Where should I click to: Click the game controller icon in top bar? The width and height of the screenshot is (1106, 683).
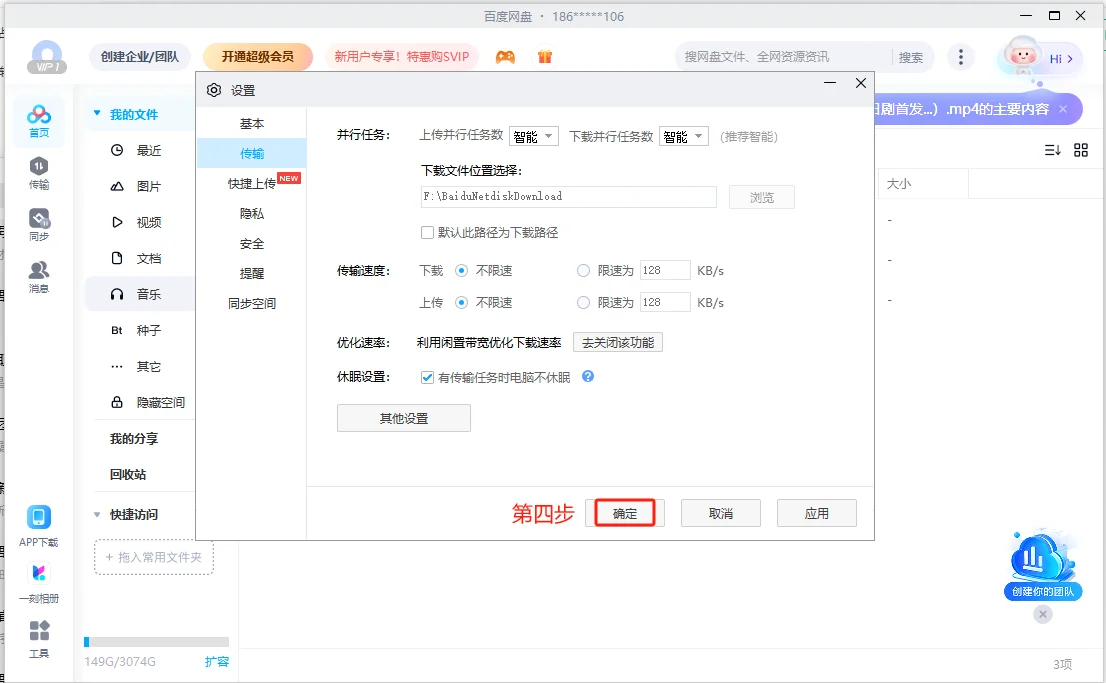tap(505, 57)
